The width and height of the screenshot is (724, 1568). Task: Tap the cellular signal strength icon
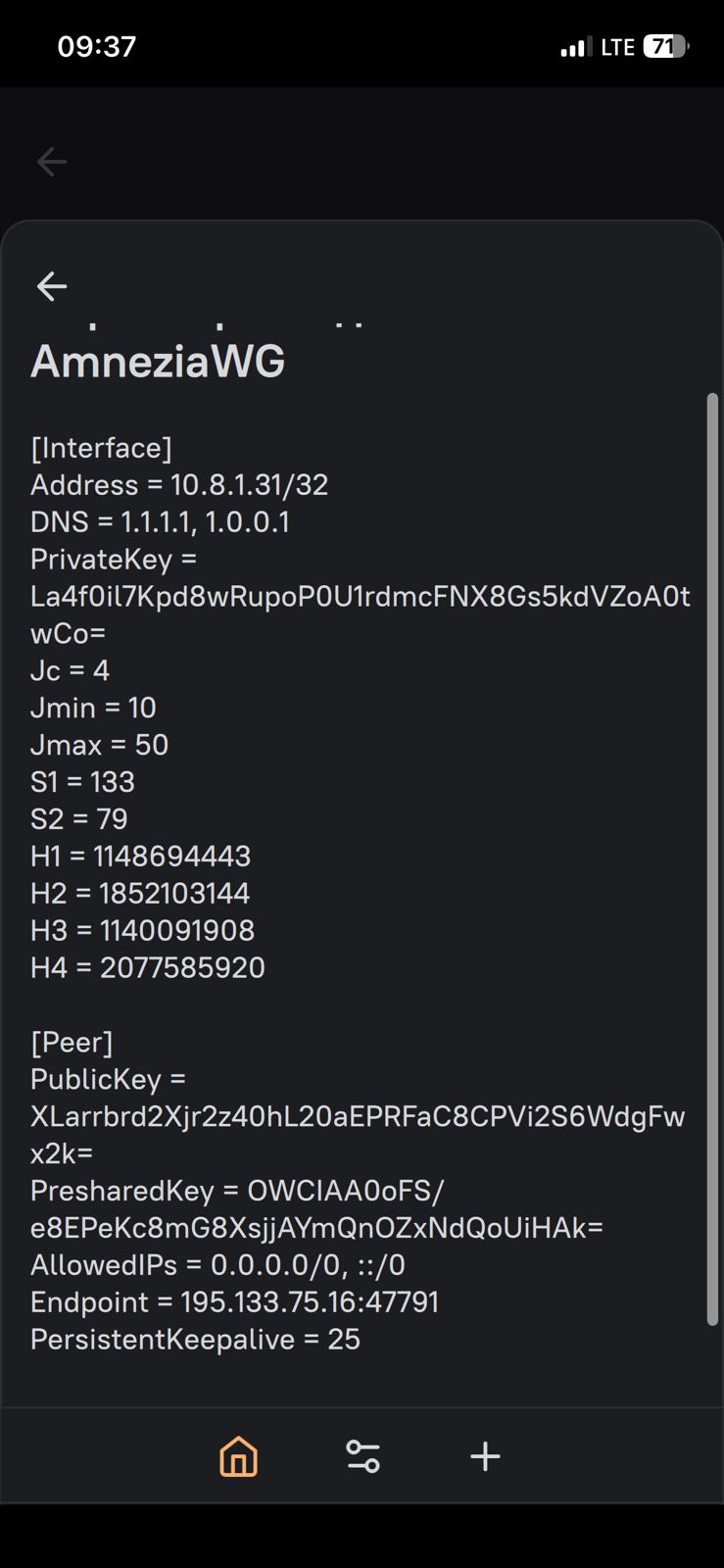(x=575, y=47)
